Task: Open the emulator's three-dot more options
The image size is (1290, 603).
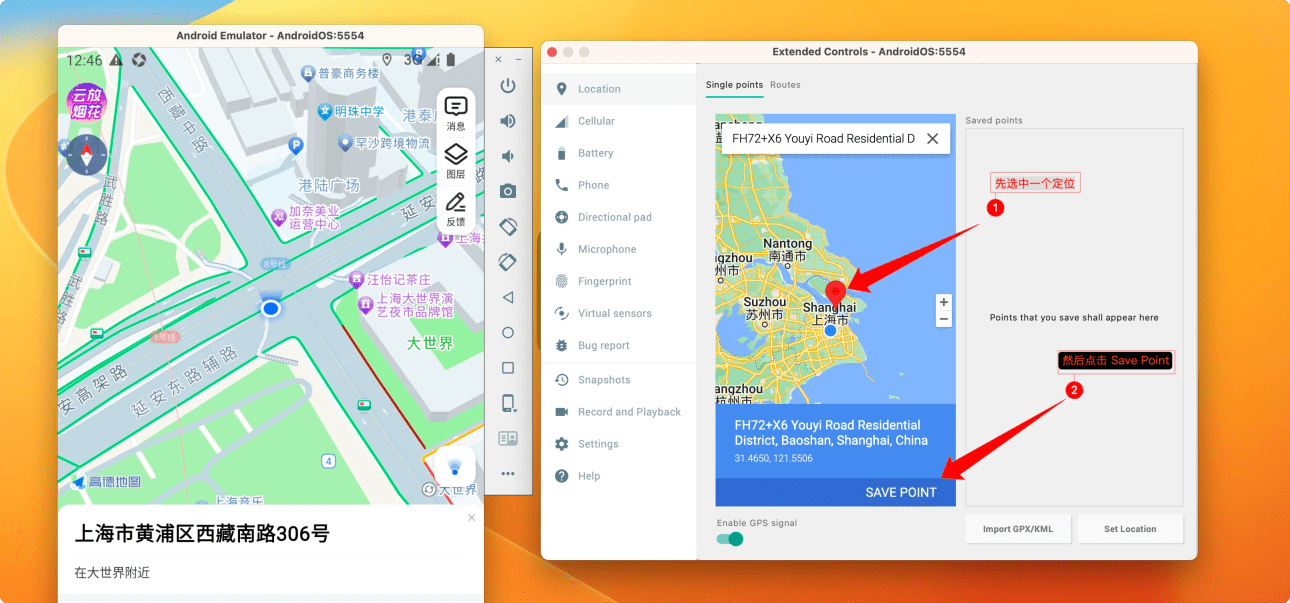Action: (x=508, y=473)
